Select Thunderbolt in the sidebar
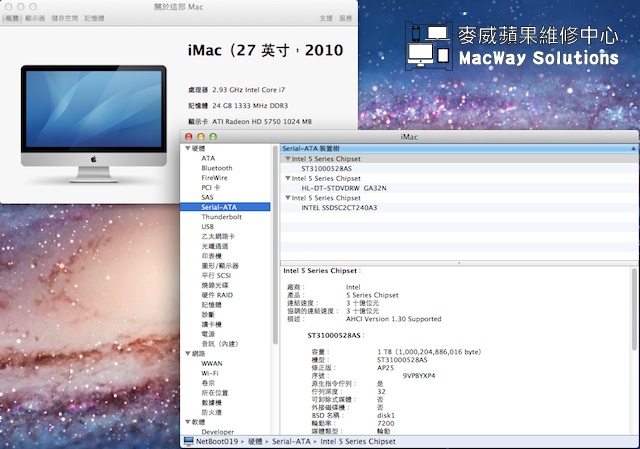The height and width of the screenshot is (449, 640). click(x=221, y=217)
